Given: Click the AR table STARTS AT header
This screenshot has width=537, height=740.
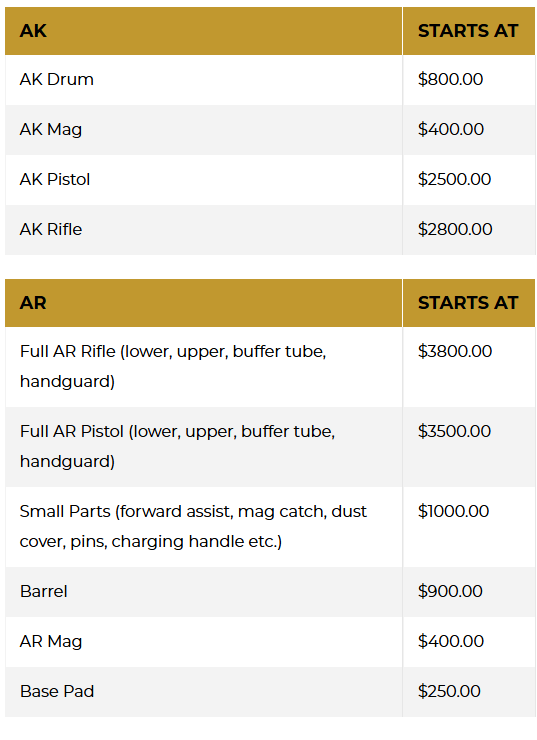Looking at the screenshot, I should pyautogui.click(x=468, y=303).
